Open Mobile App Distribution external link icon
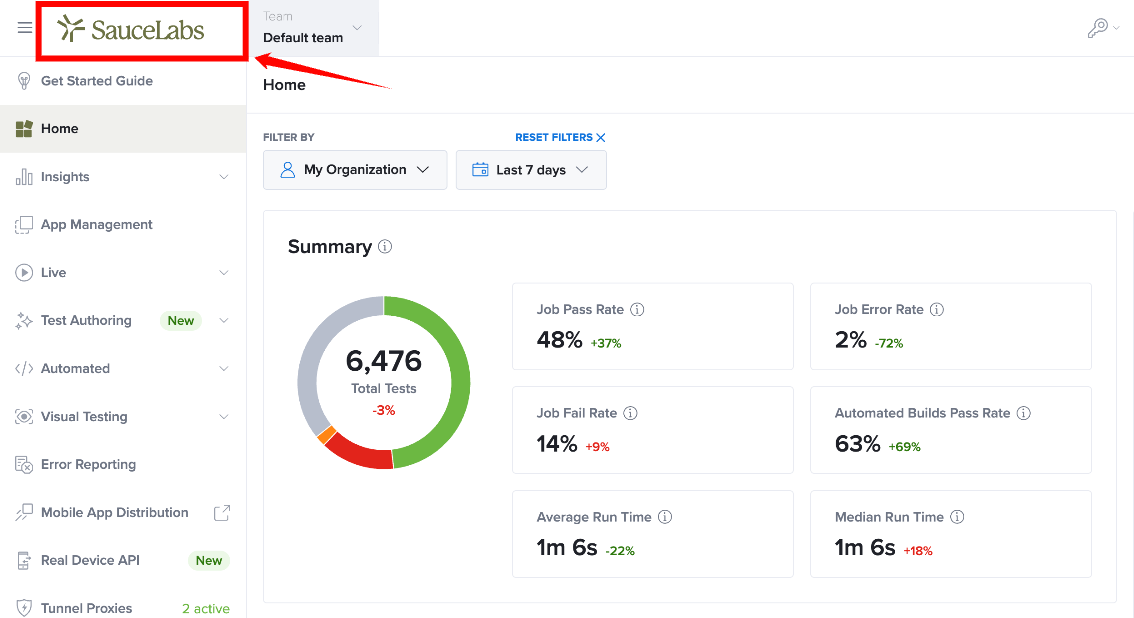 [x=222, y=512]
